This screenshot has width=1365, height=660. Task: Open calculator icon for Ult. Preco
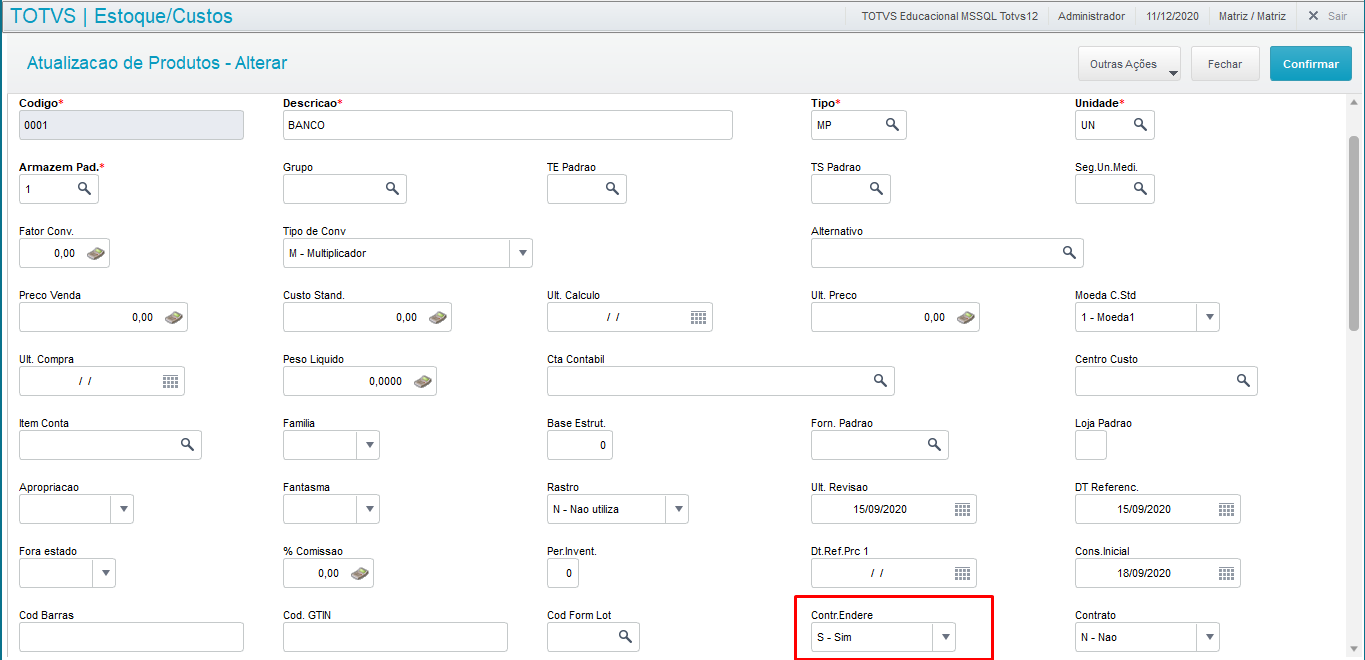point(965,317)
